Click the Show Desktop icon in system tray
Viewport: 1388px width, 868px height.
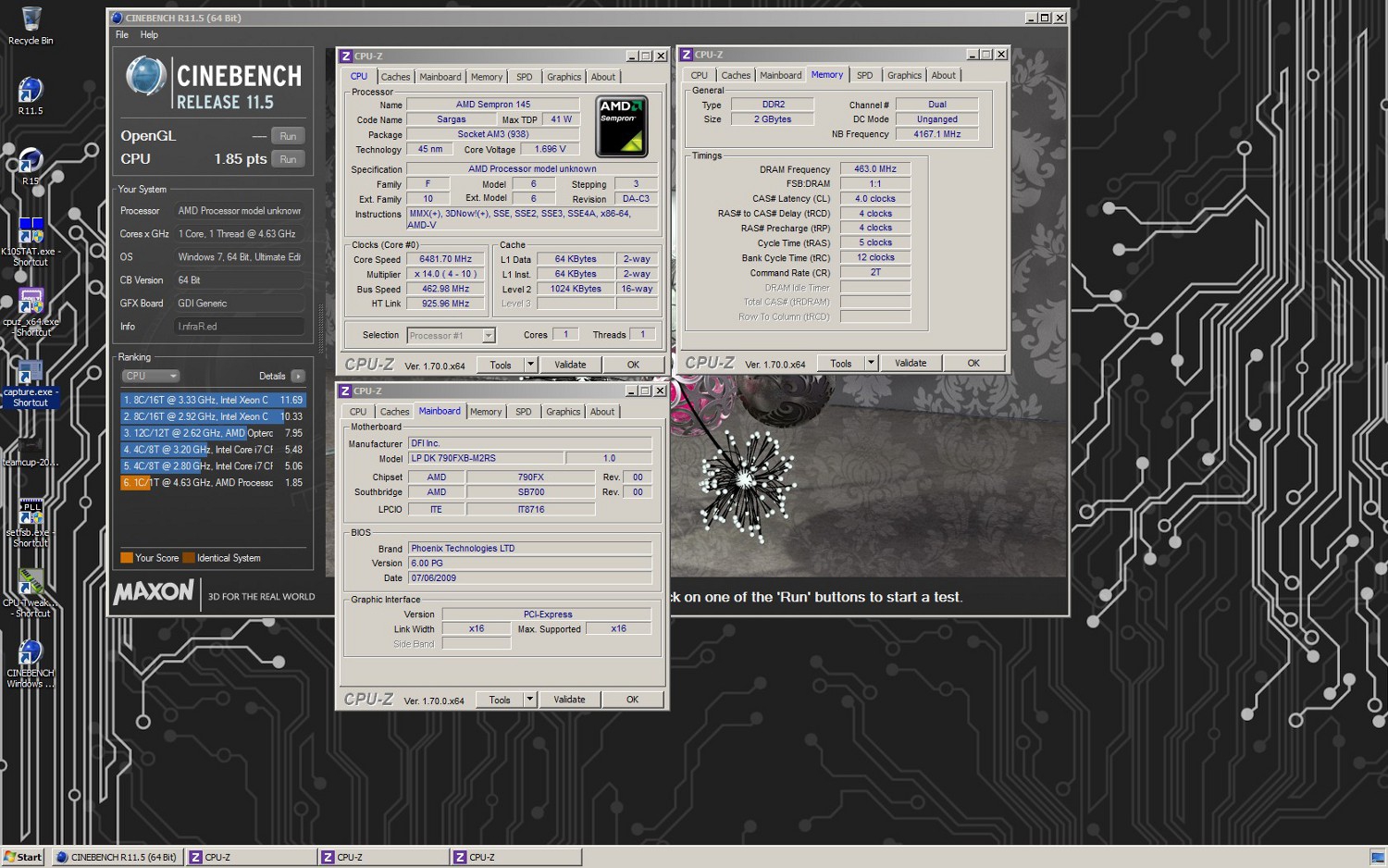click(x=1377, y=857)
